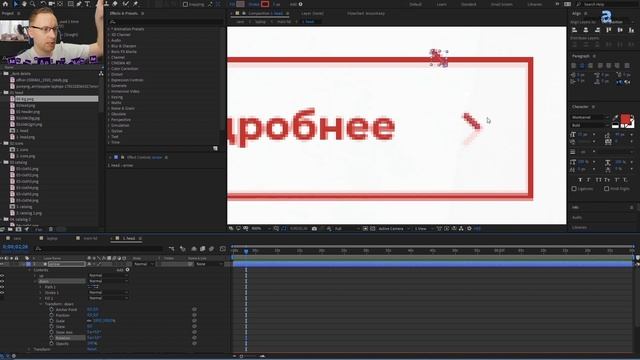Hide the Path 1 item with eye icon
Image resolution: width=640 pixels, height=360 pixels.
2,287
